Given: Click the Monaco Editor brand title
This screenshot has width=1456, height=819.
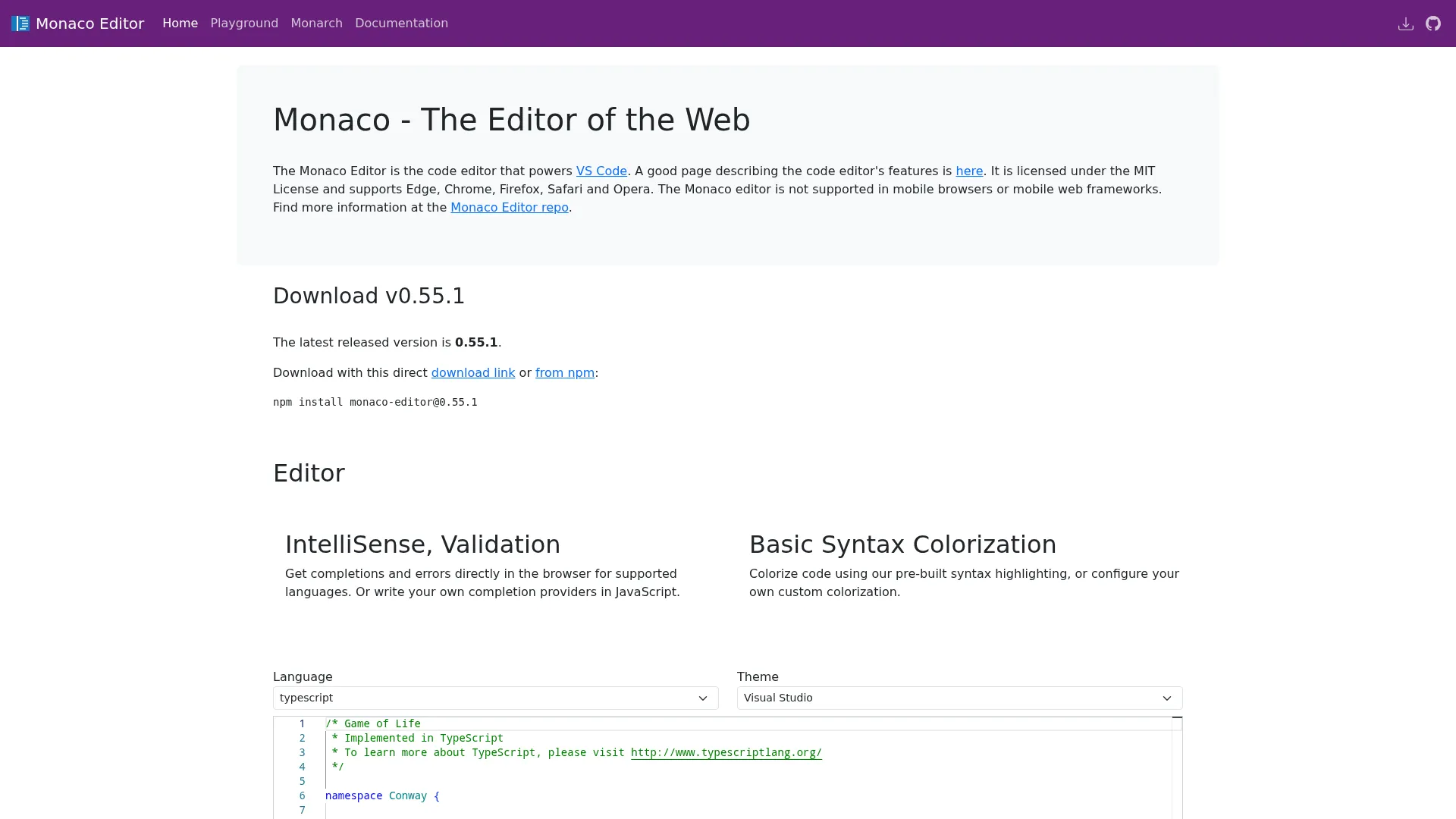Looking at the screenshot, I should tap(89, 24).
